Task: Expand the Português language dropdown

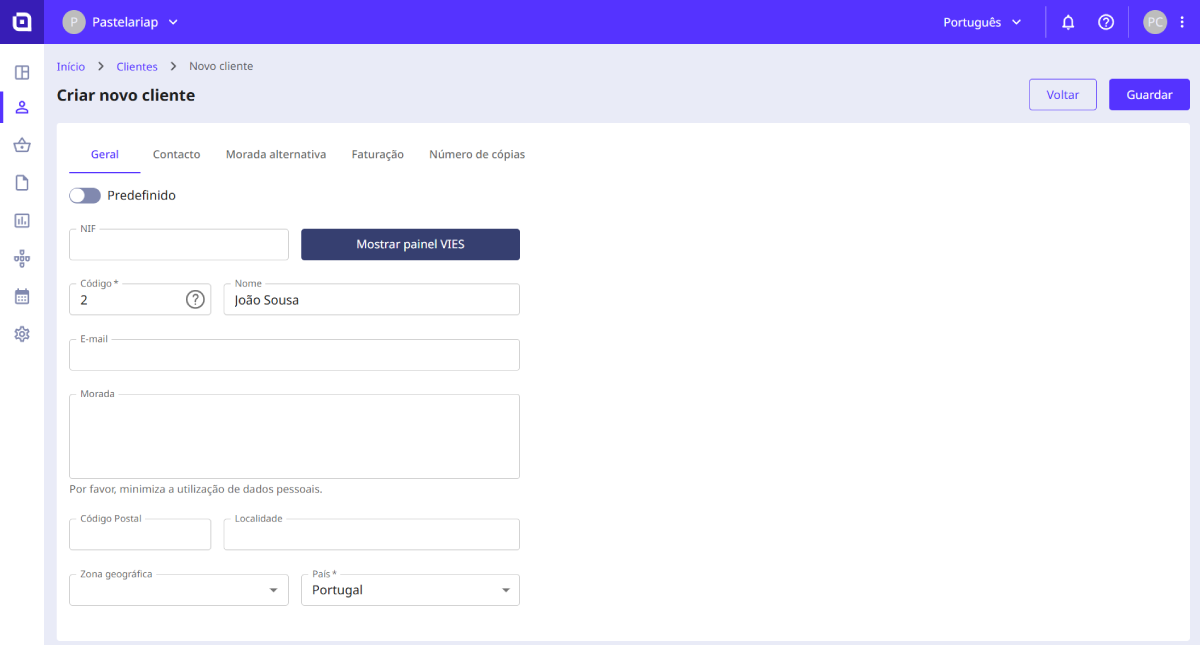Action: coord(982,21)
